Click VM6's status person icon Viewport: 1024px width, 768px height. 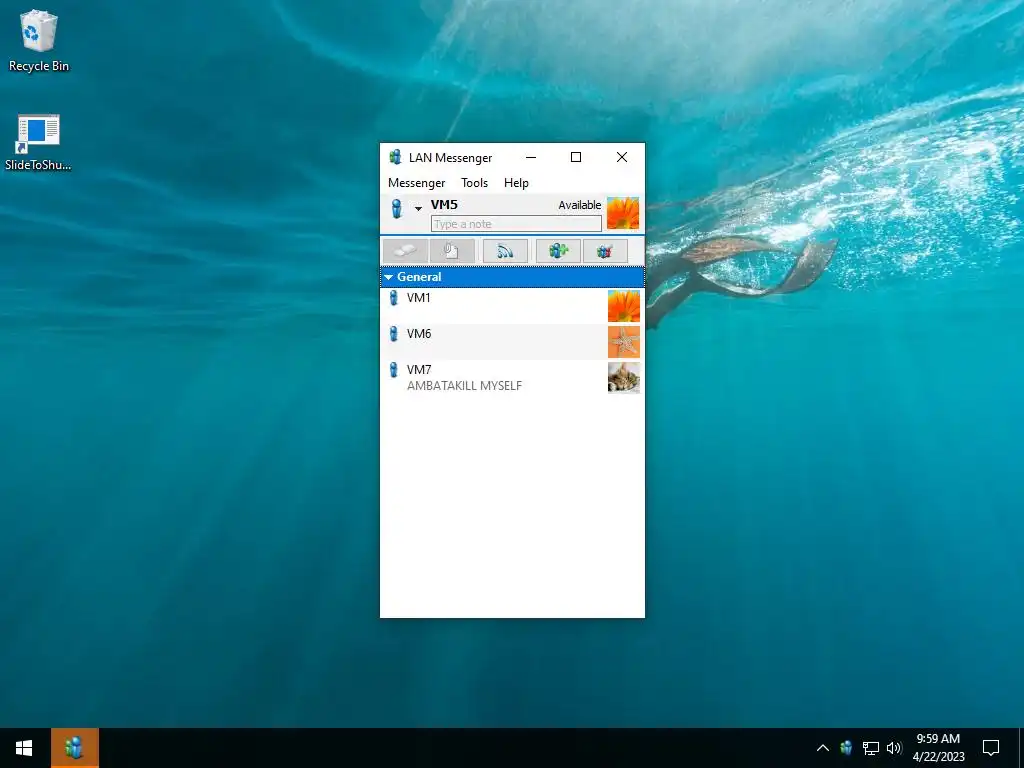393,334
